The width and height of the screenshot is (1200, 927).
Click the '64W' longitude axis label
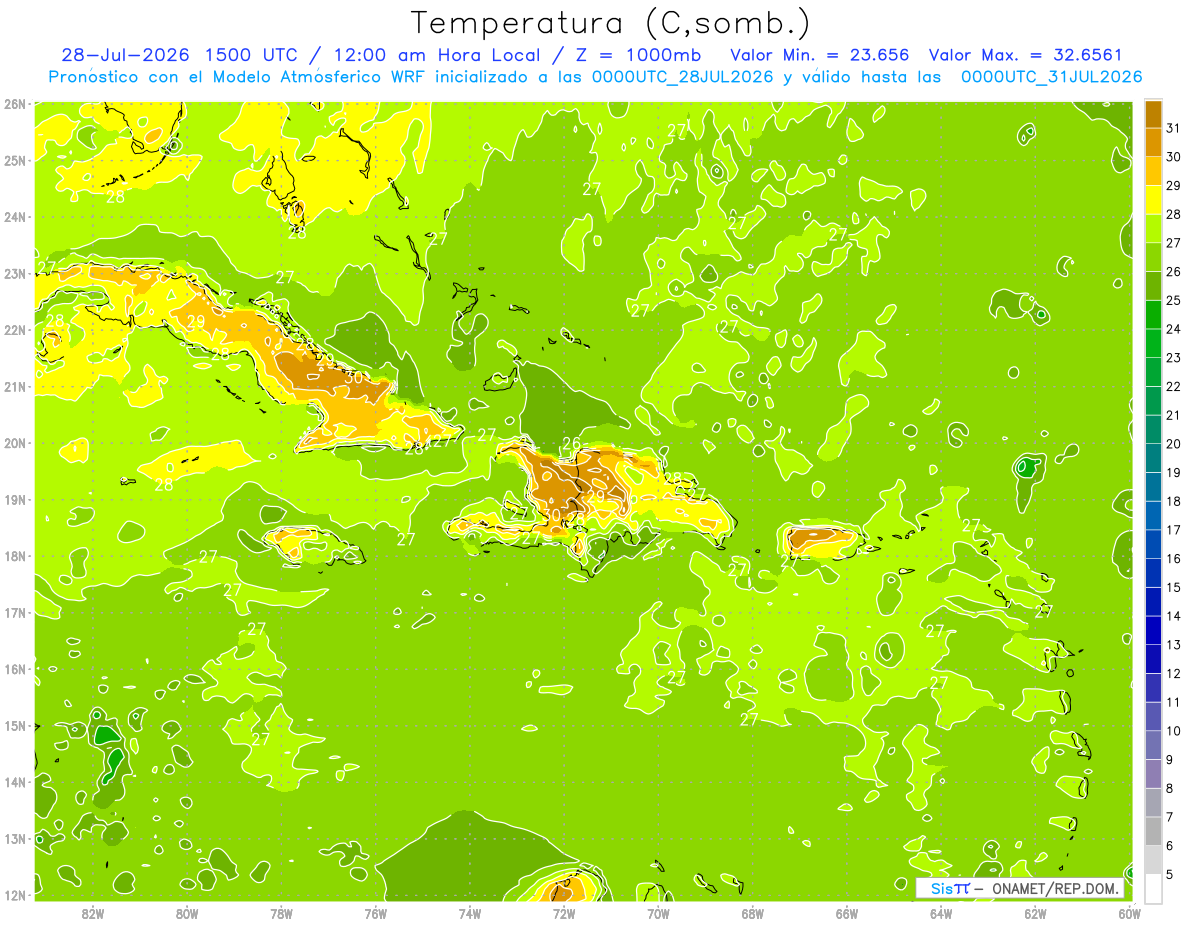pyautogui.click(x=941, y=912)
